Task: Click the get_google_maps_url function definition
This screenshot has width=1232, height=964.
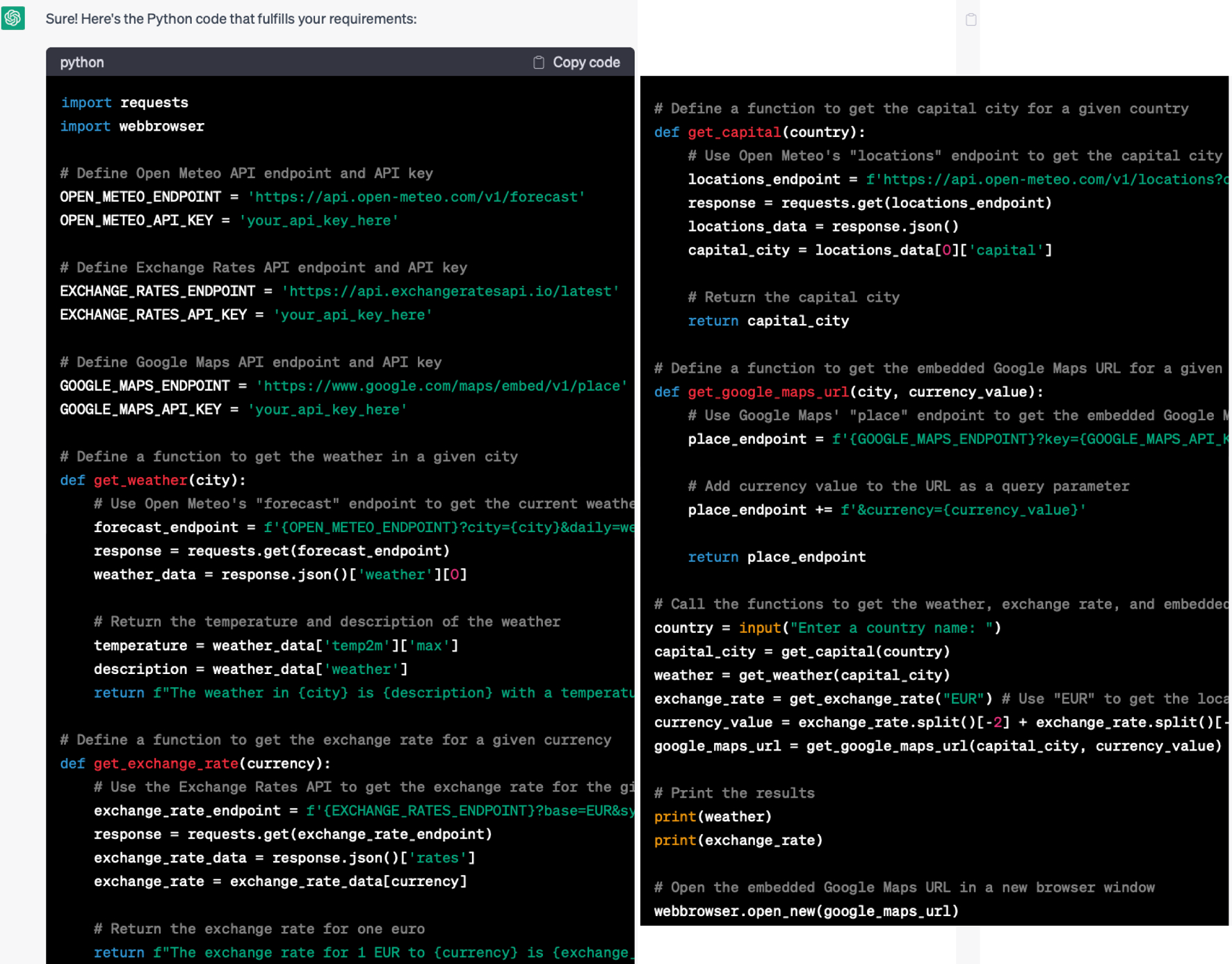Action: (x=768, y=392)
